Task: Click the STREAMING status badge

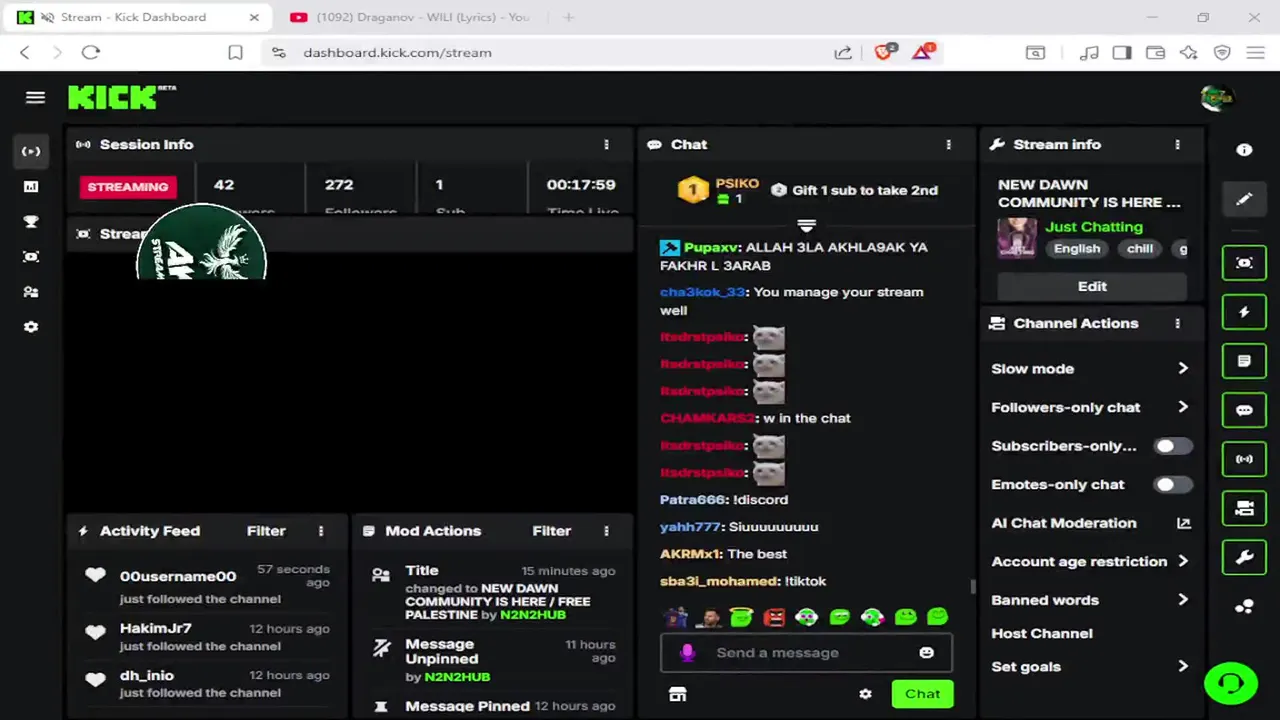Action: (128, 187)
